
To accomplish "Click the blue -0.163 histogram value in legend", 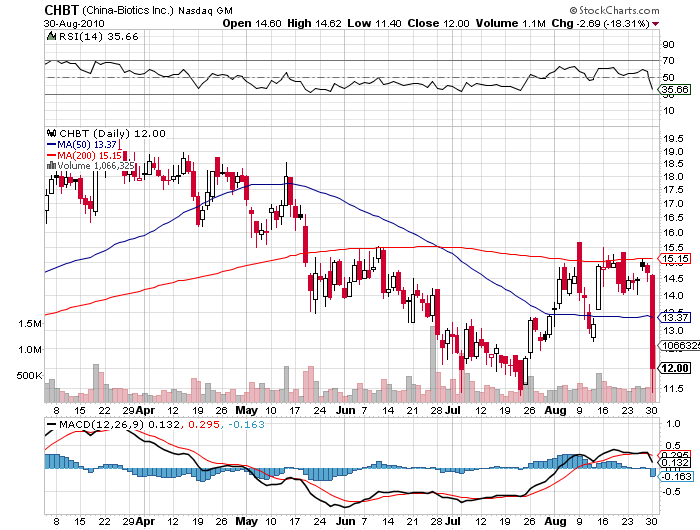I will pos(246,425).
